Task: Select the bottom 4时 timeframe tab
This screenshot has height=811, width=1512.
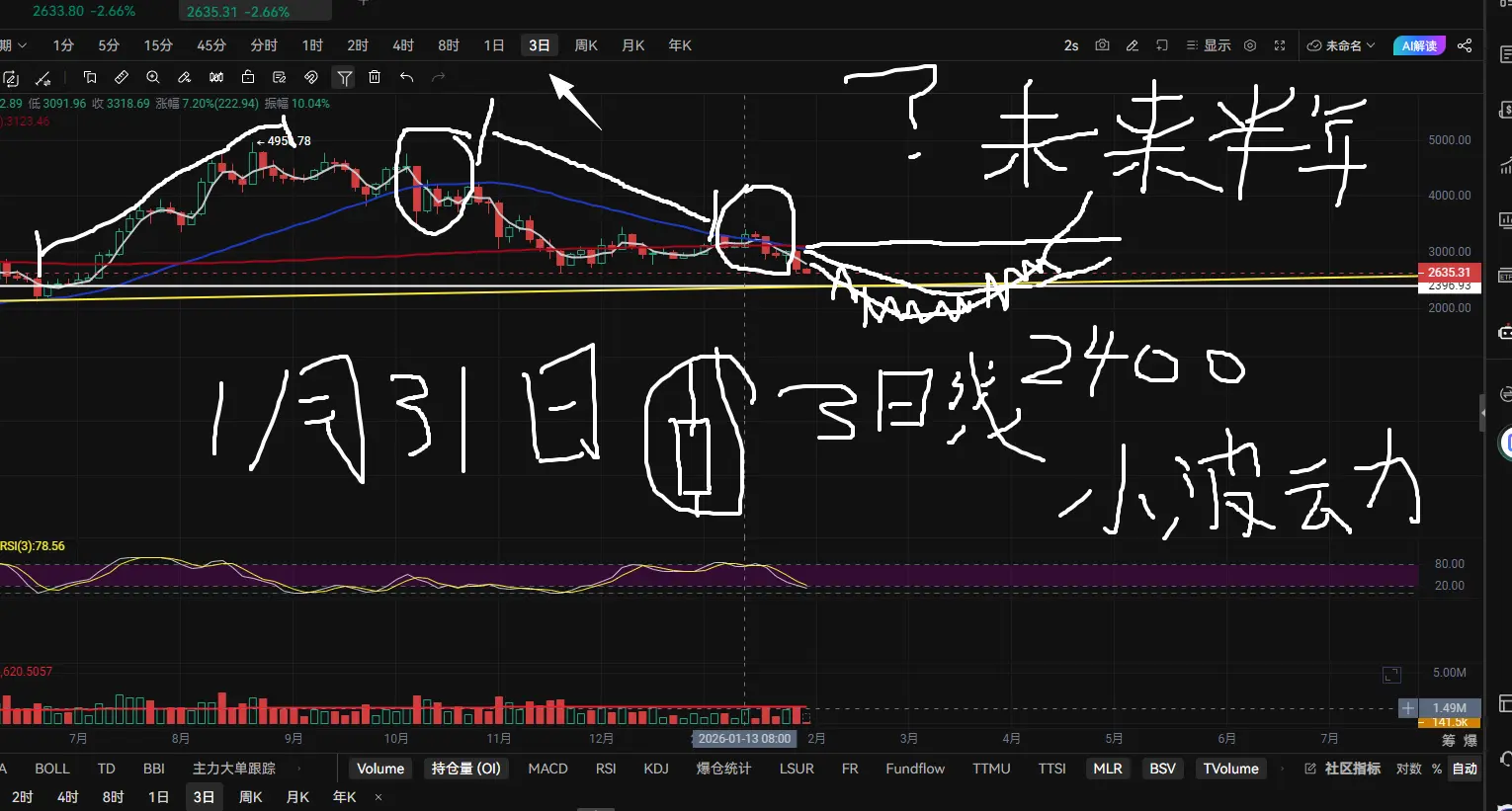Action: (x=67, y=797)
